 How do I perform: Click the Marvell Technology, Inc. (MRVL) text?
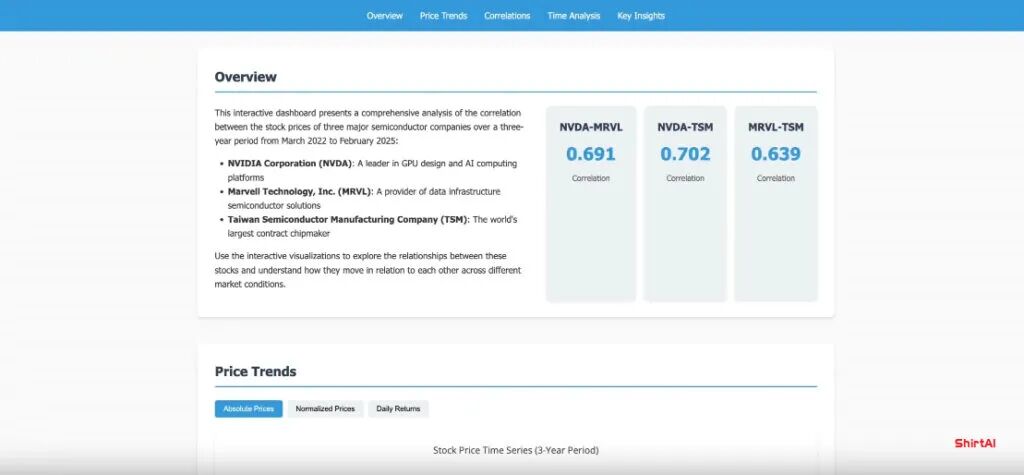(x=300, y=191)
